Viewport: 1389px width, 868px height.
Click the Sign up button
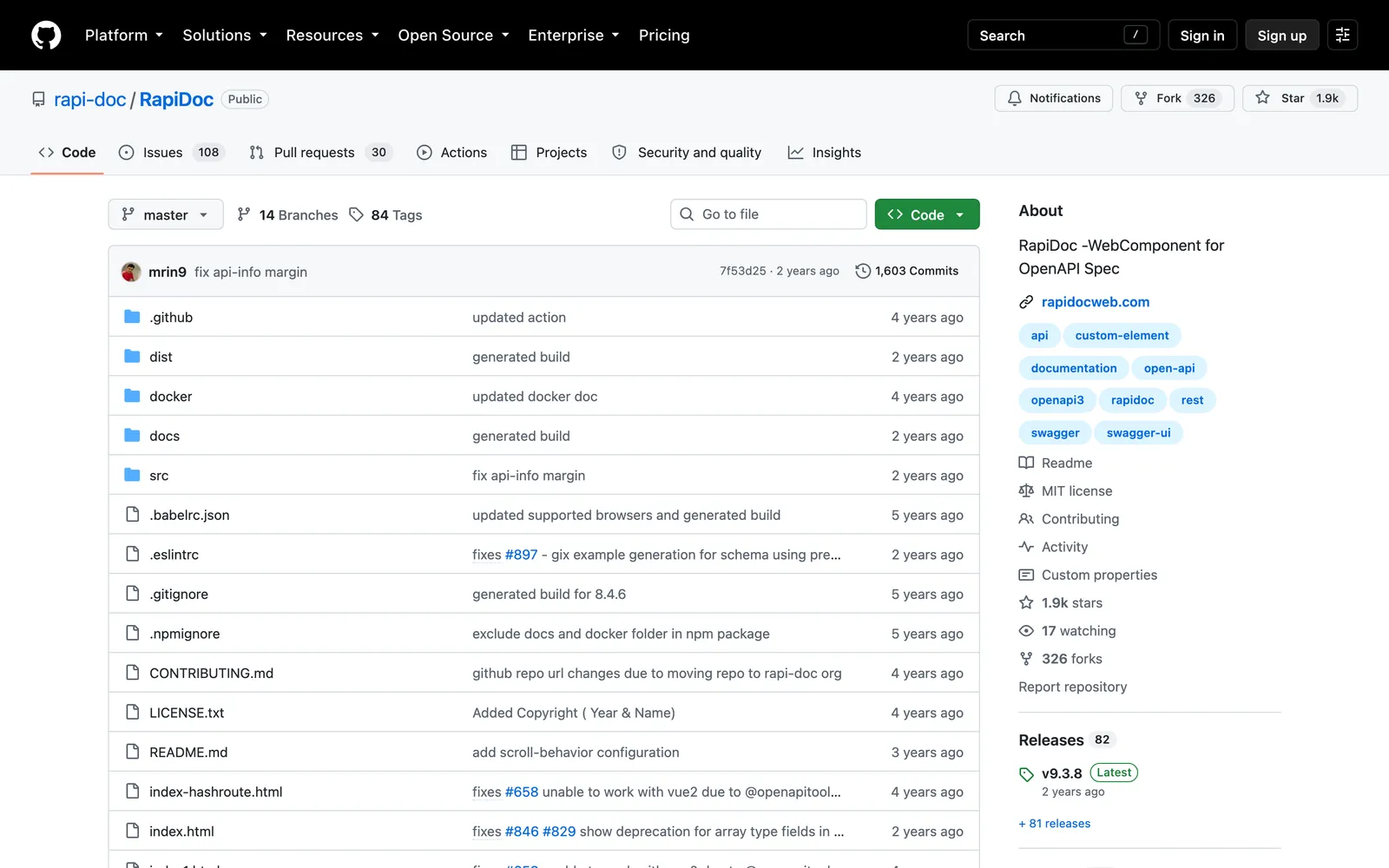coord(1282,36)
